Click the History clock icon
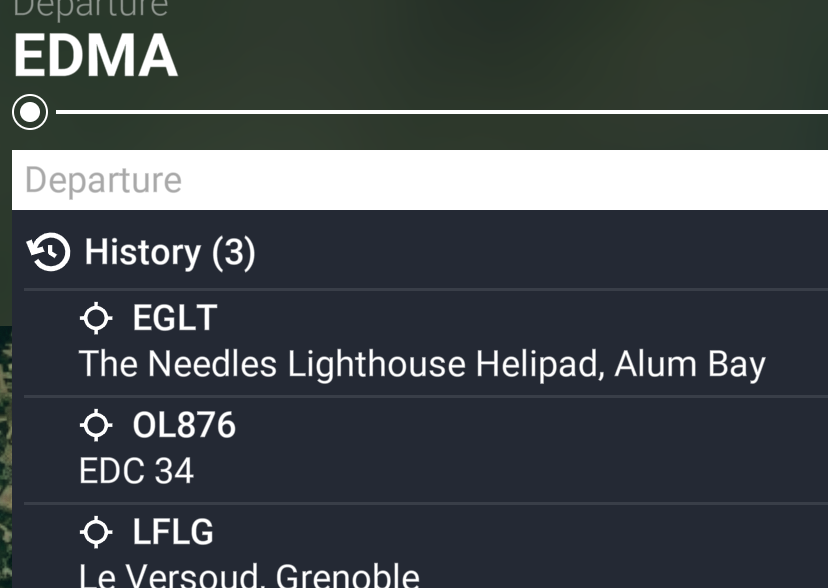The image size is (828, 588). point(49,253)
